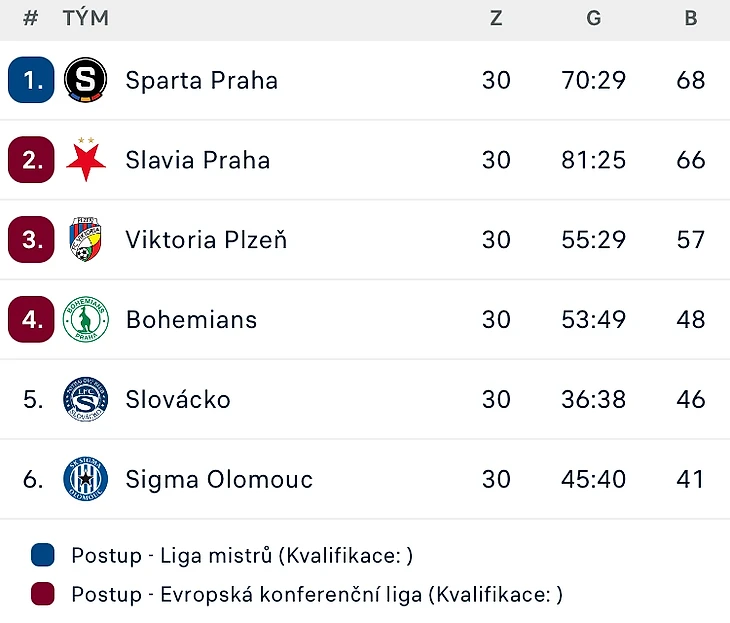Click the blue rank 1 badge
Screen dimensions: 730x623
pyautogui.click(x=32, y=80)
